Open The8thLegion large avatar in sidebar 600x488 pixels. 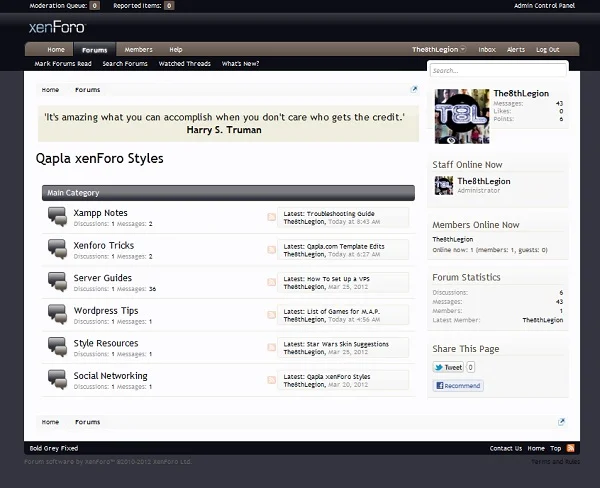click(462, 116)
